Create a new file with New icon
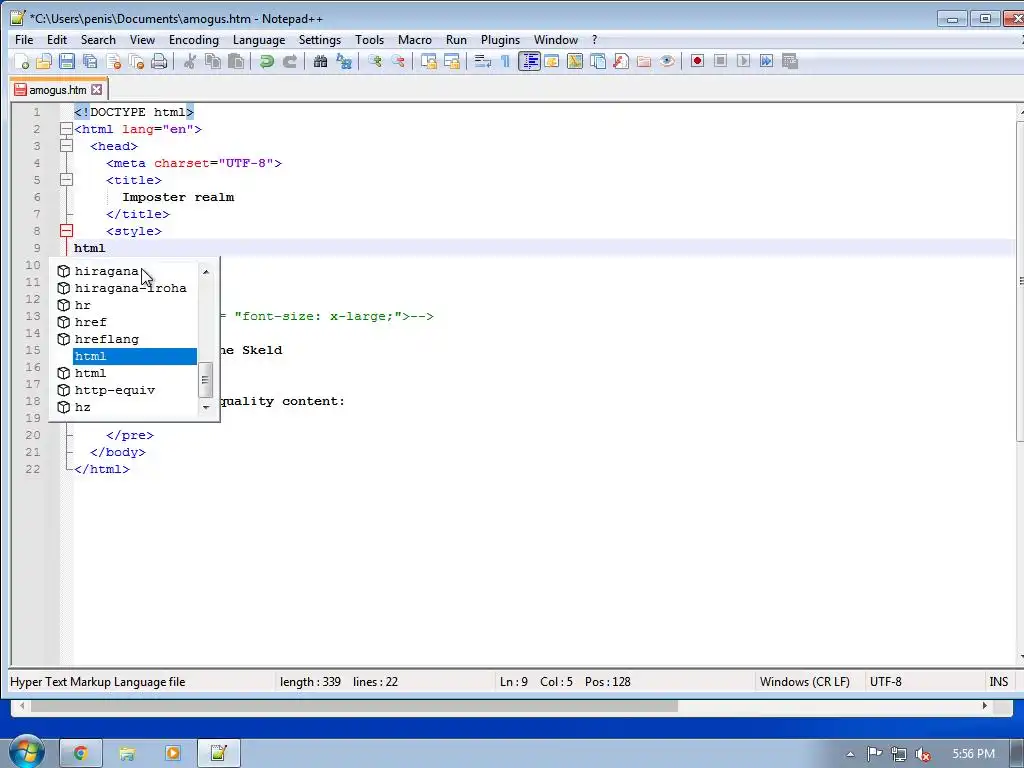Viewport: 1024px width, 768px height. pyautogui.click(x=21, y=61)
